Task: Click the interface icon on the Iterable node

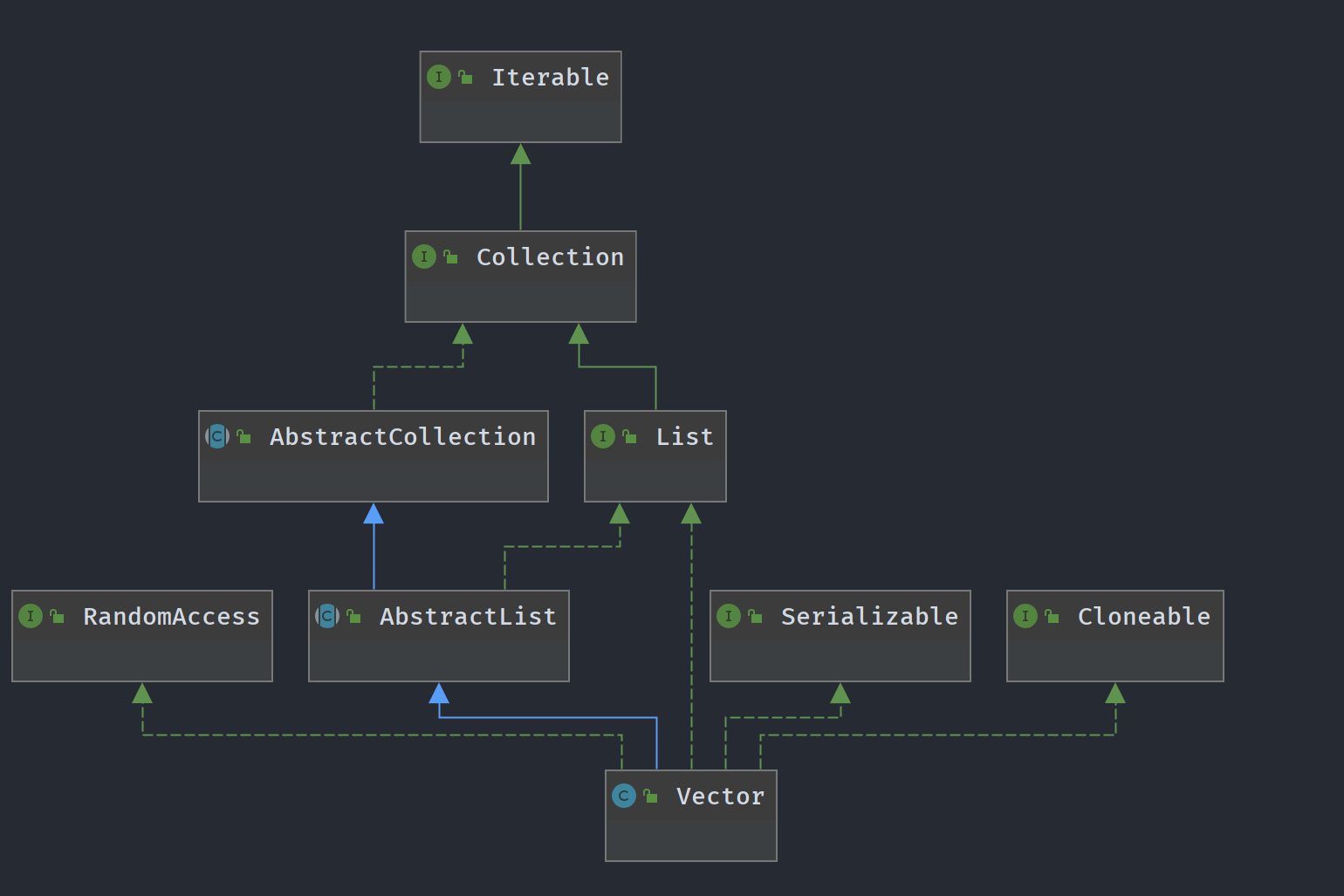Action: pyautogui.click(x=439, y=77)
